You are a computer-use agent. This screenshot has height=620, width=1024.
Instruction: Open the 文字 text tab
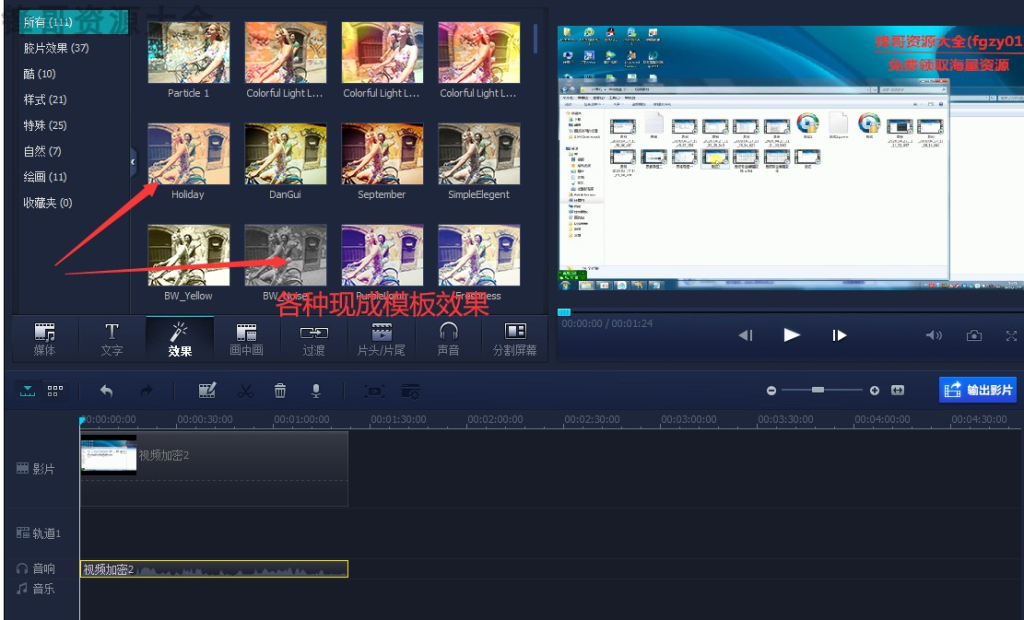click(x=112, y=339)
